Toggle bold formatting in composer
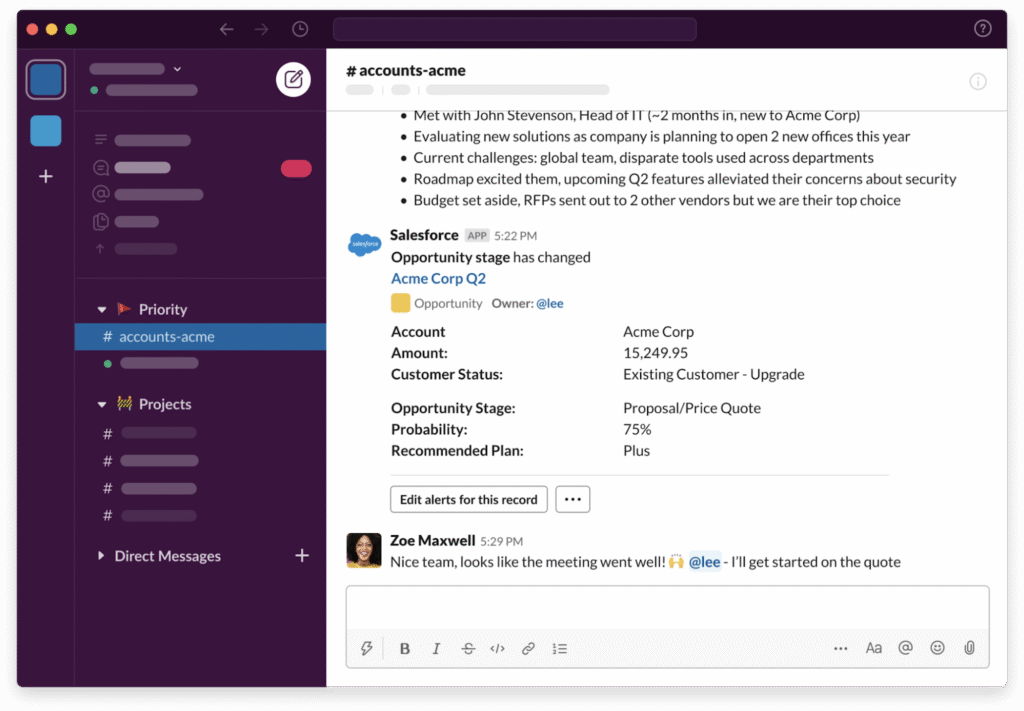This screenshot has height=711, width=1024. [x=405, y=648]
